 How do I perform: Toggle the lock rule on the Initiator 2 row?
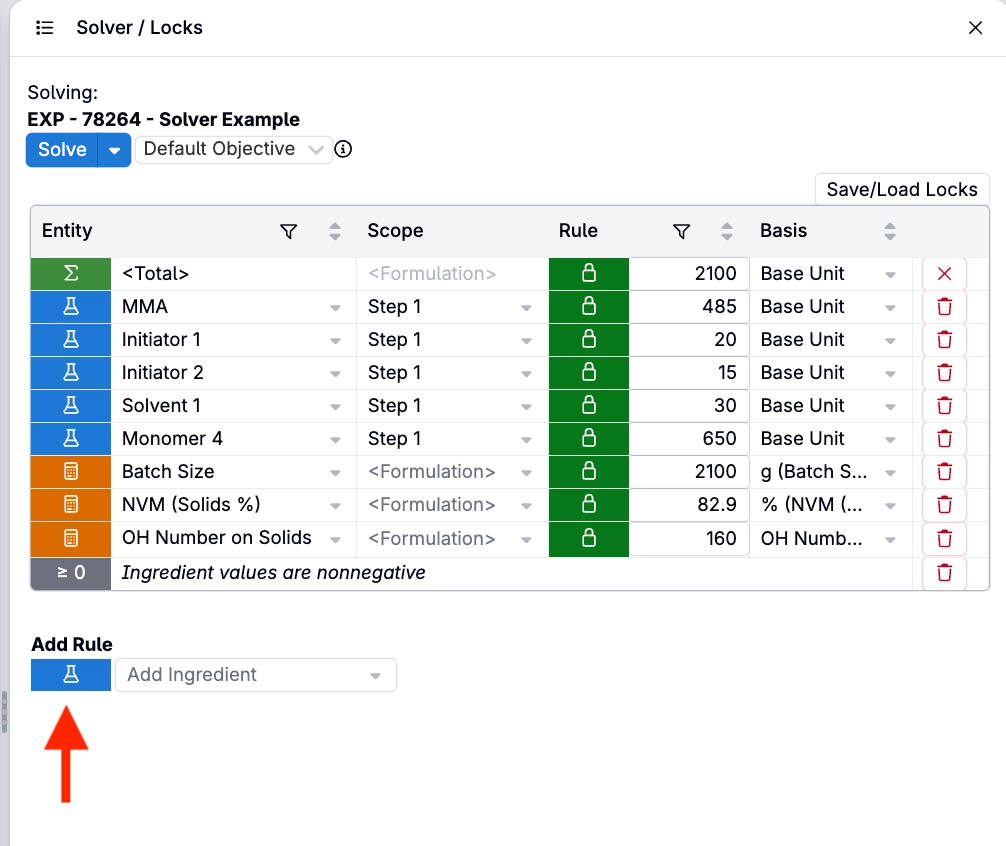pos(588,373)
